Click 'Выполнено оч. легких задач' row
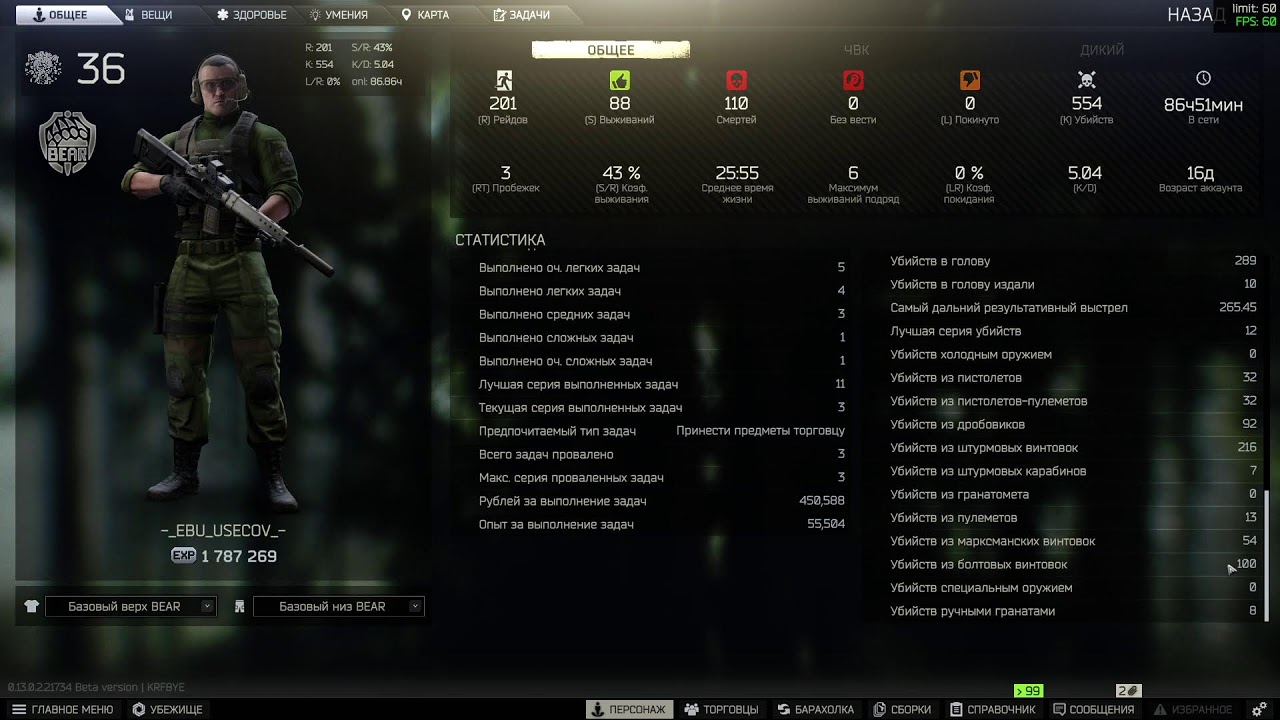Viewport: 1280px width, 720px height. (x=662, y=268)
